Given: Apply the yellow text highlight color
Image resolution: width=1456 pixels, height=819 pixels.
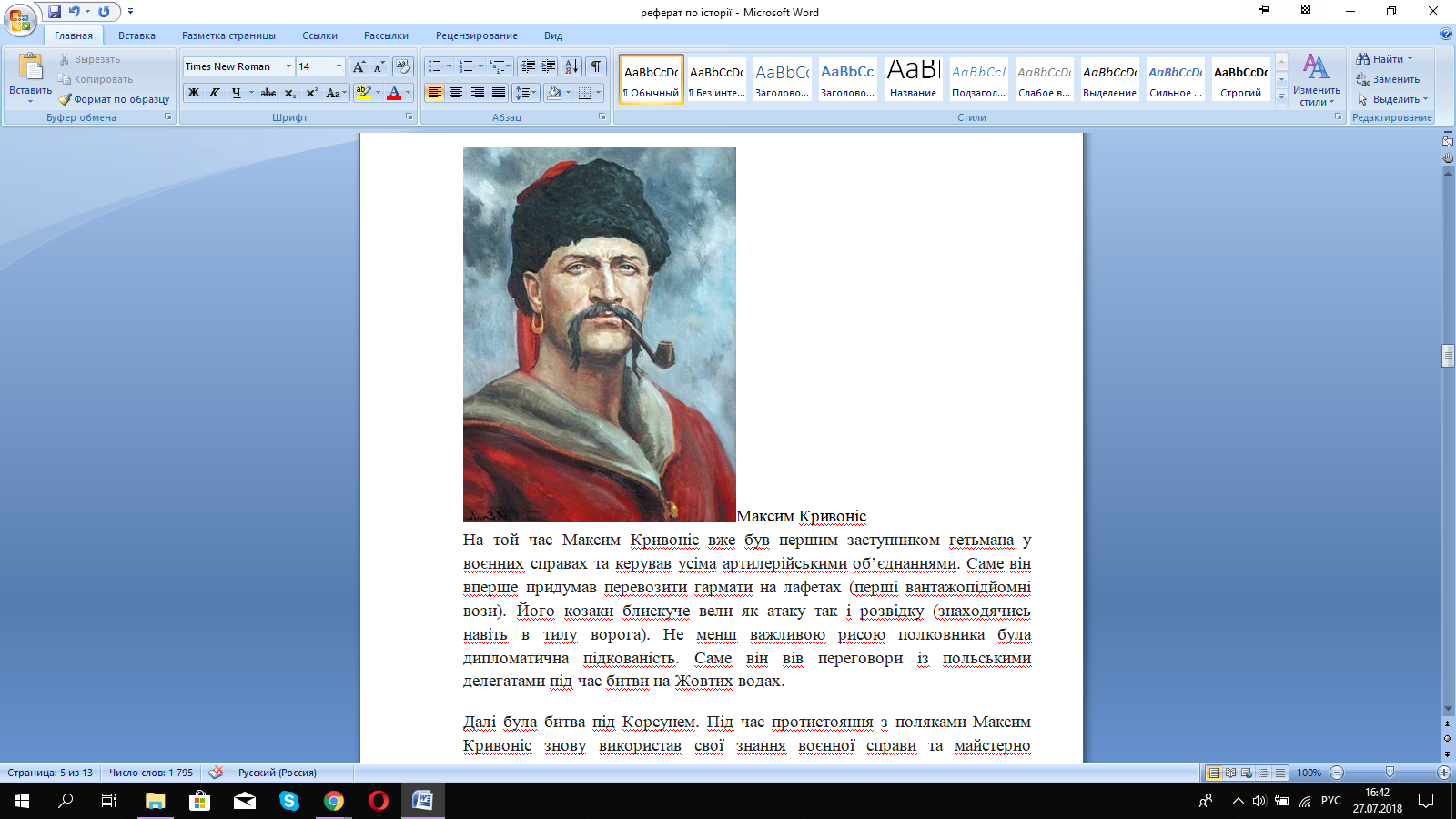Looking at the screenshot, I should (364, 93).
